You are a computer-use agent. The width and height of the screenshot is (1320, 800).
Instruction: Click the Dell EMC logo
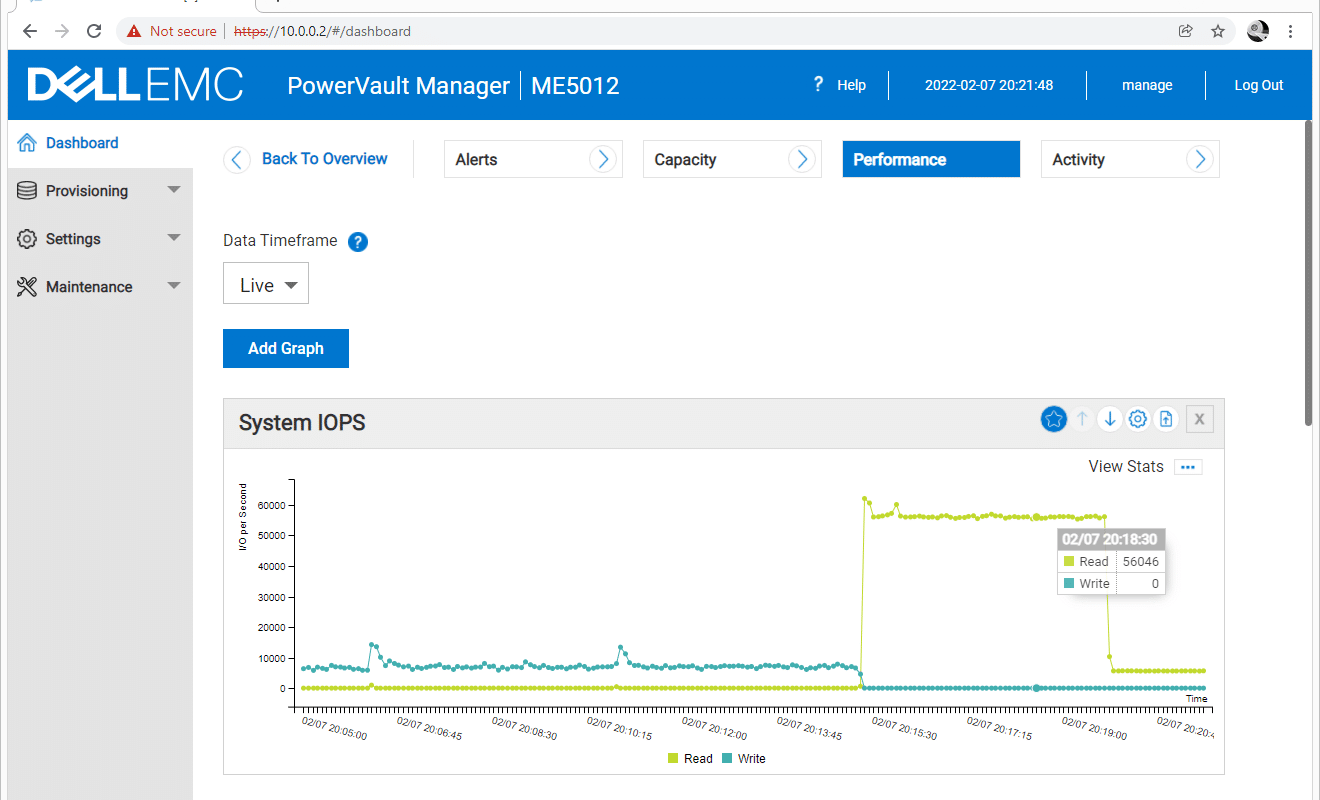tap(135, 85)
